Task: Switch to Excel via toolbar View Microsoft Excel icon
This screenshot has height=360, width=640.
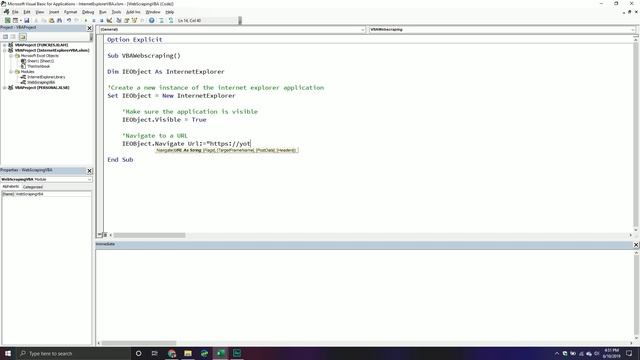Action: coord(7,20)
